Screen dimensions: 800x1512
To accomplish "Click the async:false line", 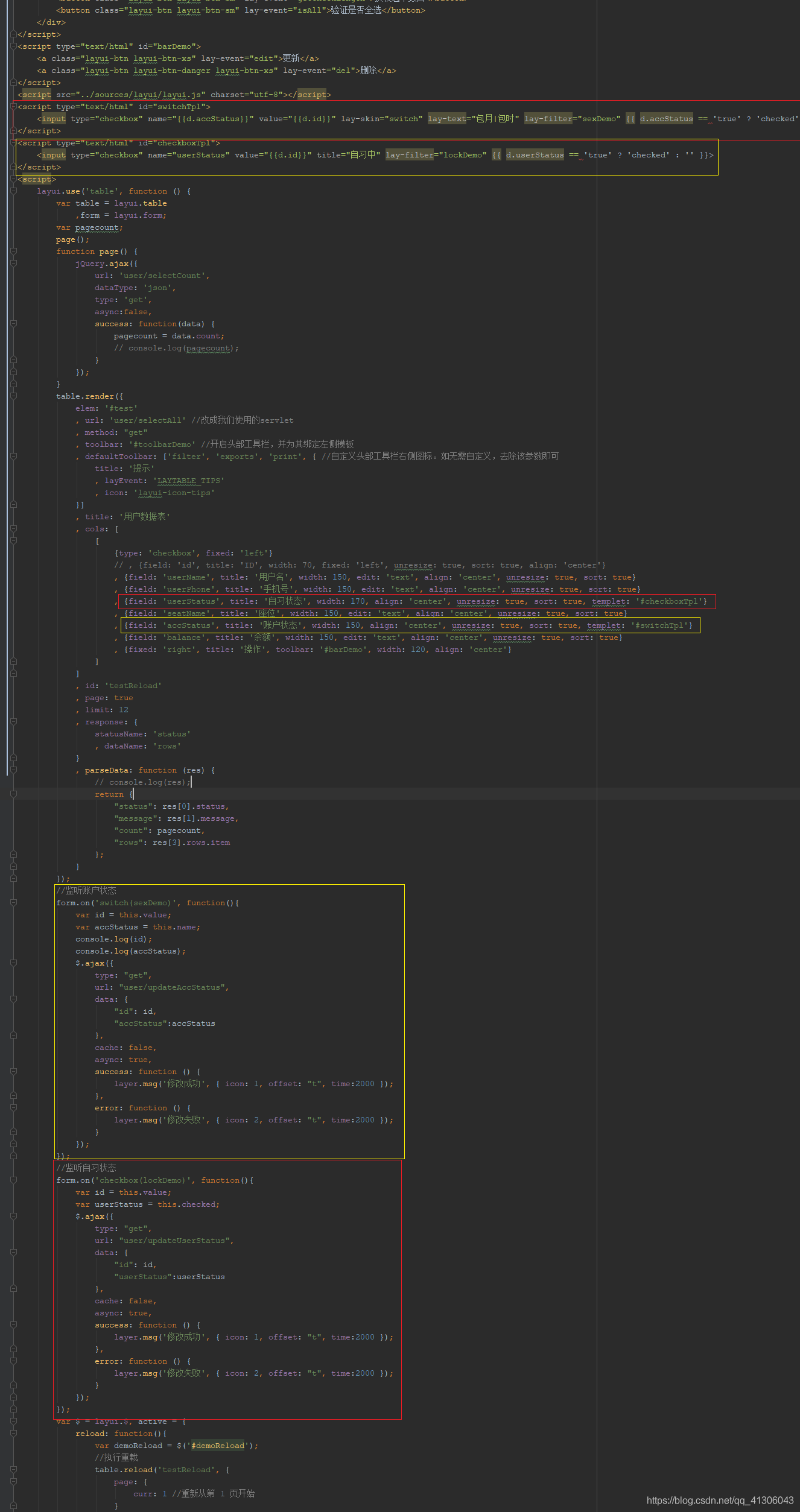I will [x=123, y=312].
